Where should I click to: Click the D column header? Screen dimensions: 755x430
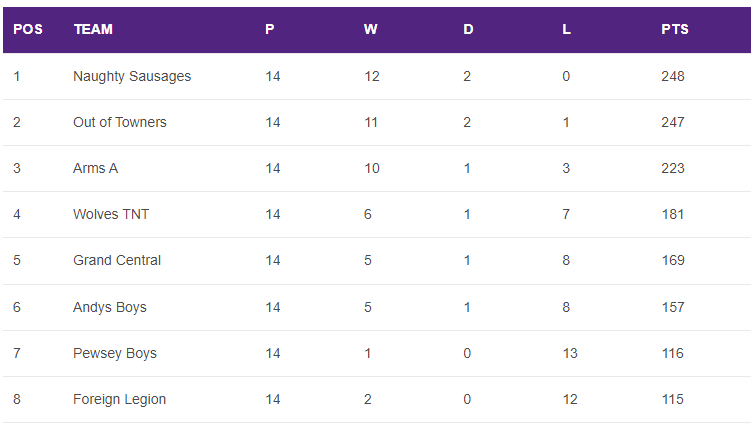(x=468, y=29)
